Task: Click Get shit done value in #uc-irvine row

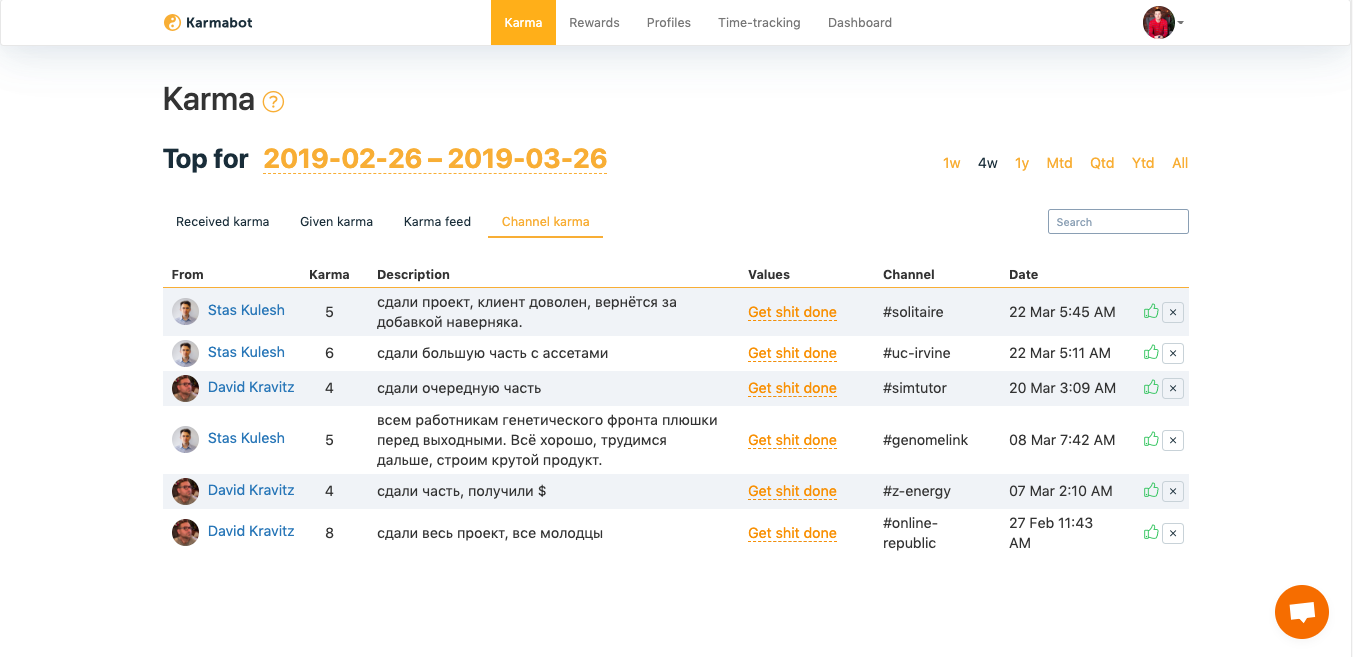Action: (x=792, y=353)
